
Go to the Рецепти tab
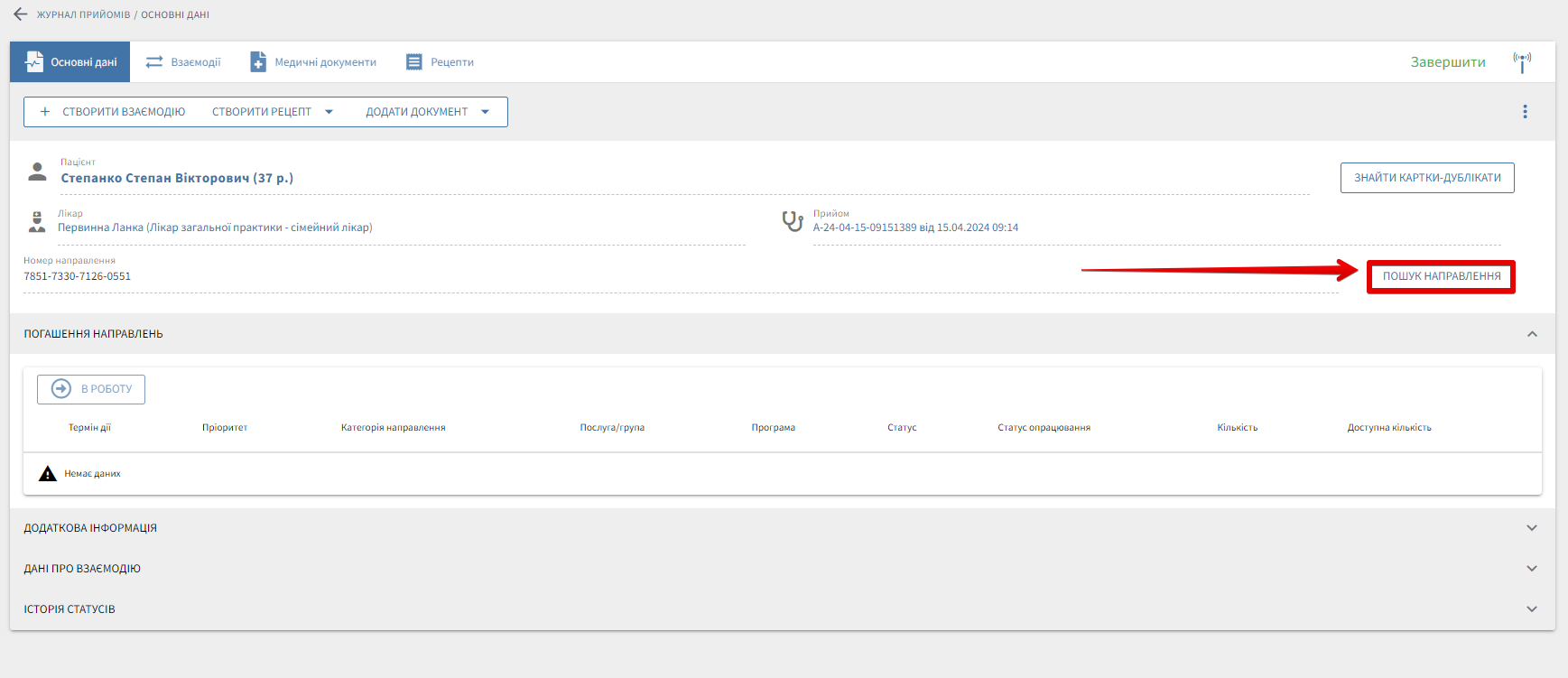point(440,62)
